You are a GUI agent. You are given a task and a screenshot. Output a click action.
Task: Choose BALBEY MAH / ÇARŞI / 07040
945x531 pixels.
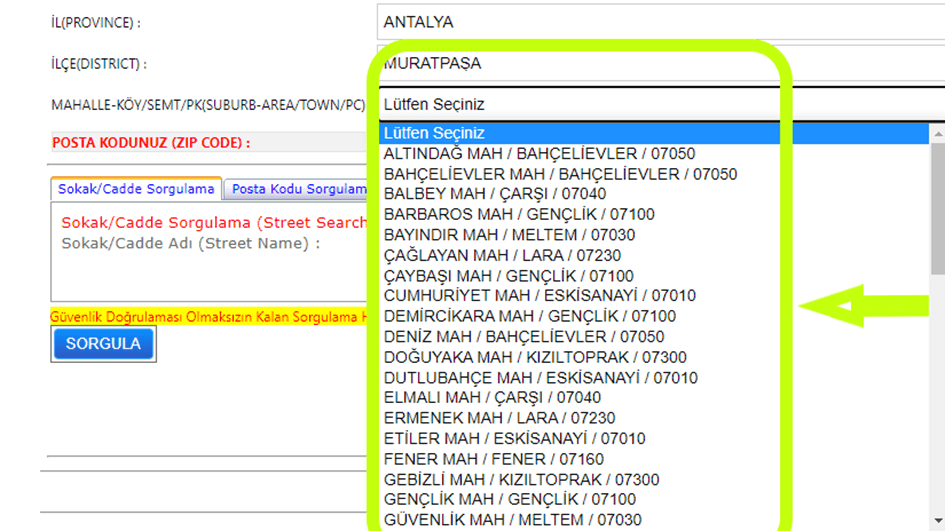tap(494, 194)
